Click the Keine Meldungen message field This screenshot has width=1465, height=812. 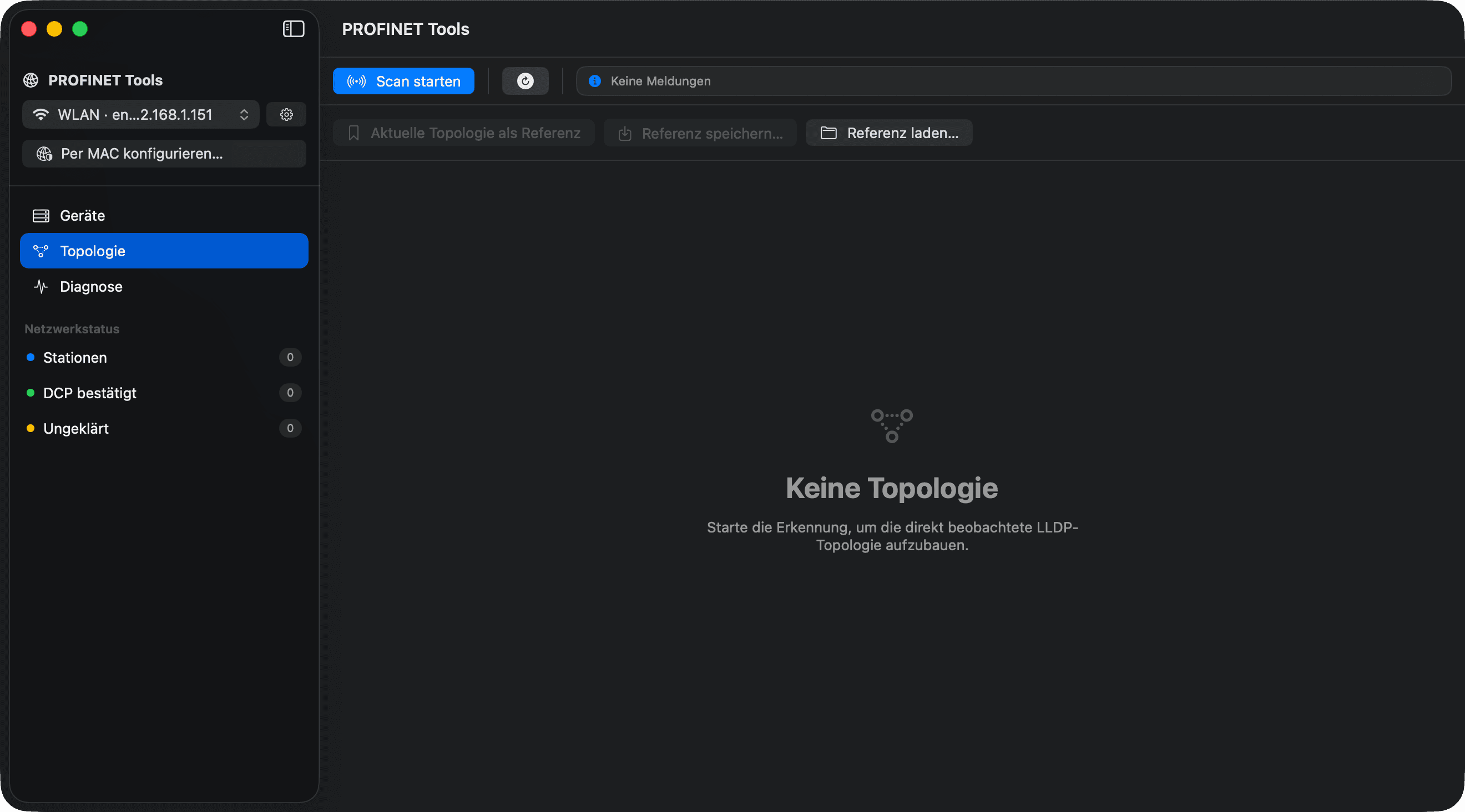tap(1013, 82)
